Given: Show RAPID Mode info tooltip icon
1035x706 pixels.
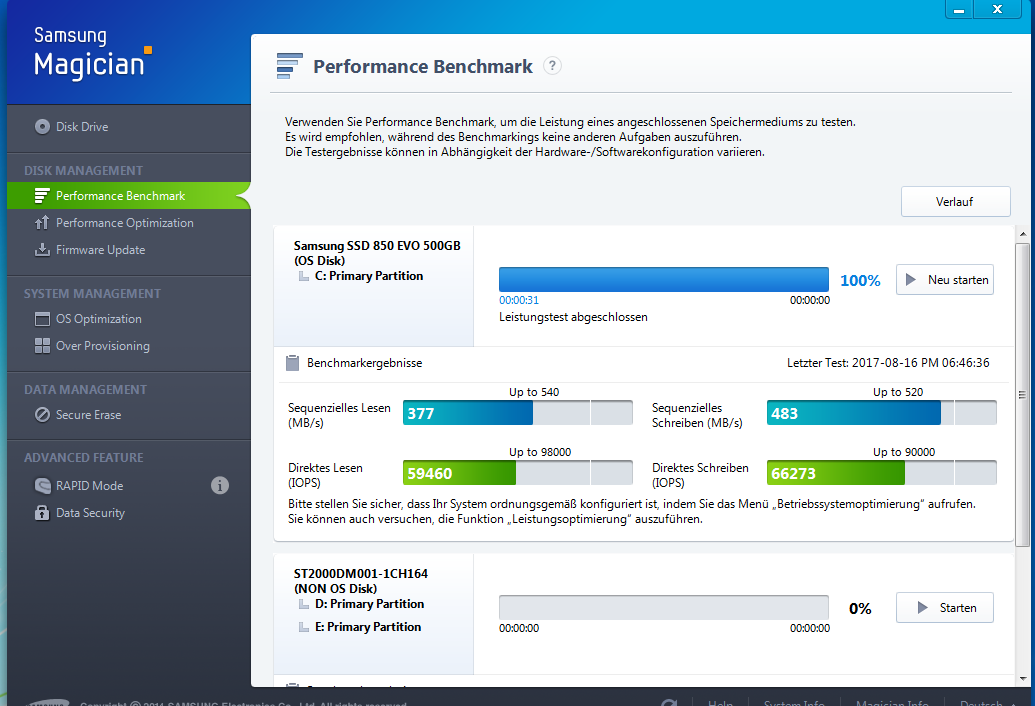Looking at the screenshot, I should [x=220, y=486].
